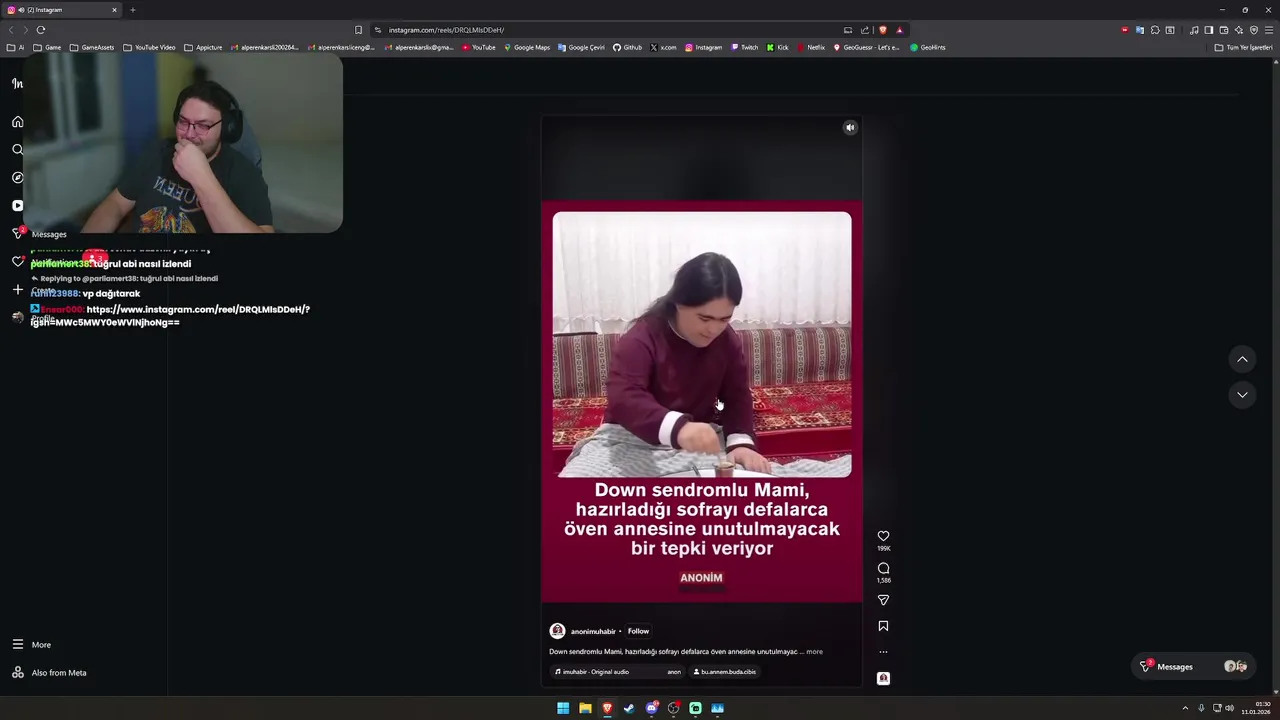Open YouTube Video bookmarks folder
This screenshot has width=1280, height=720.
[149, 47]
